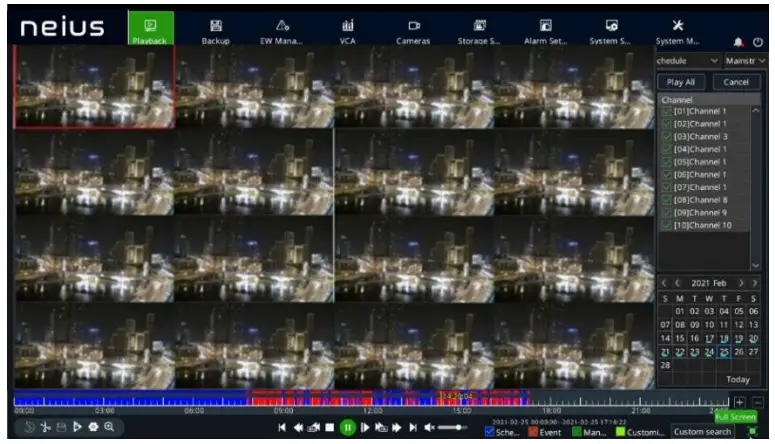Go to the Cameras menu
This screenshot has width=775, height=444.
(413, 31)
